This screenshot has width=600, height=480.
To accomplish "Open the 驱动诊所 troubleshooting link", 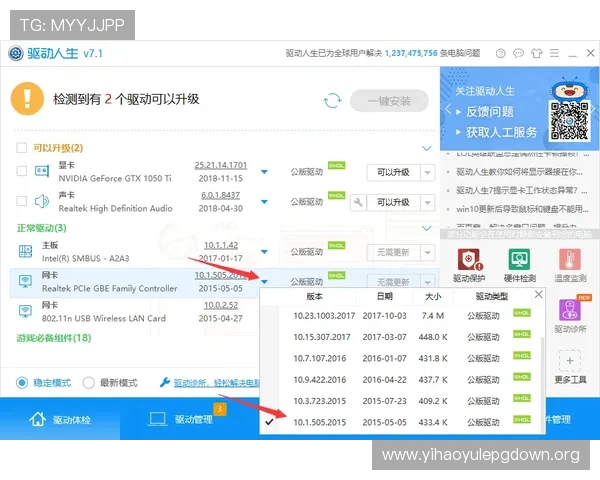I will pyautogui.click(x=216, y=382).
